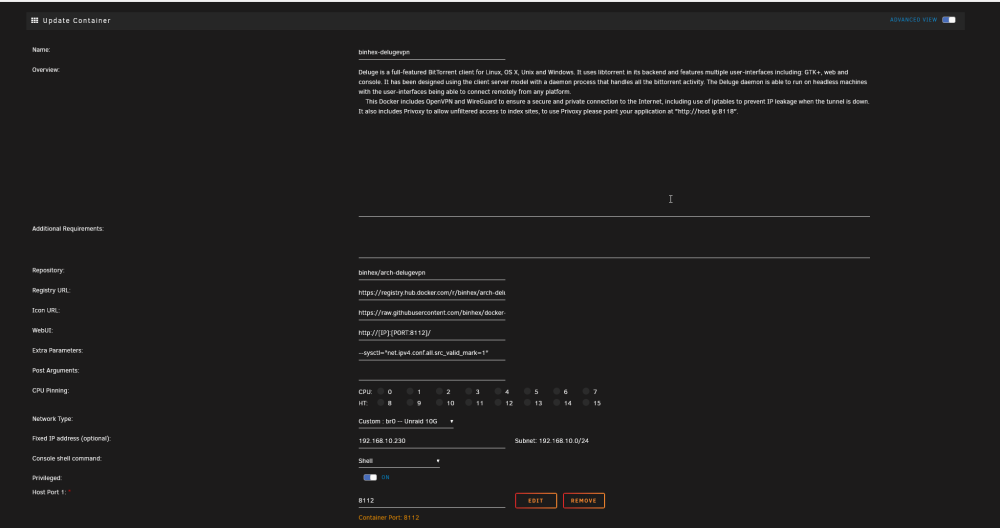Viewport: 1000px width, 528px height.
Task: Enable HT 11 pinning
Action: point(469,403)
